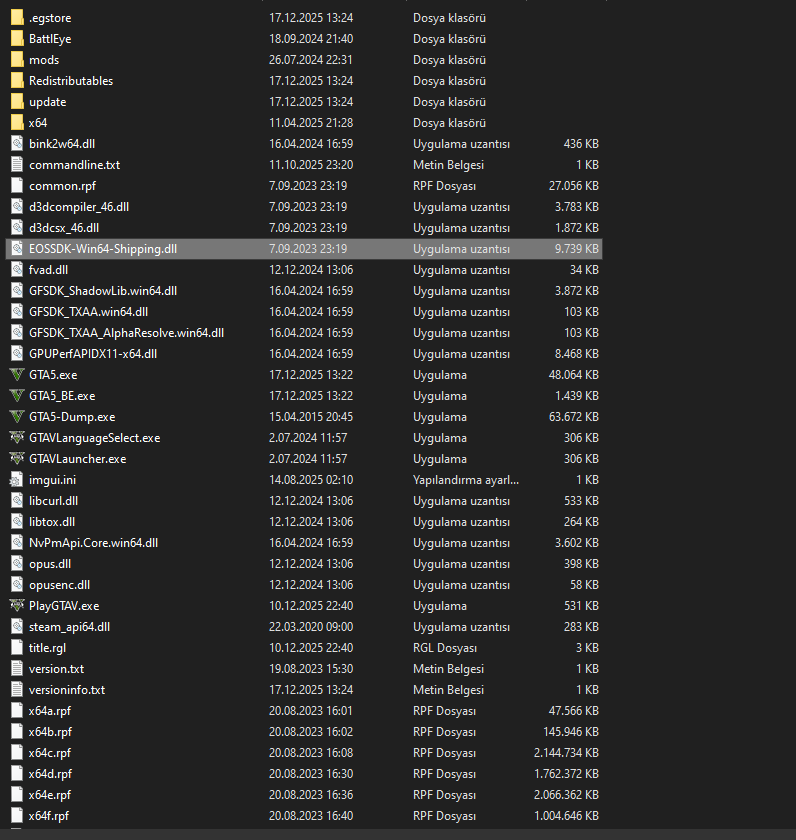
Task: Select the GTA5-Dump.exe icon
Action: tap(17, 416)
